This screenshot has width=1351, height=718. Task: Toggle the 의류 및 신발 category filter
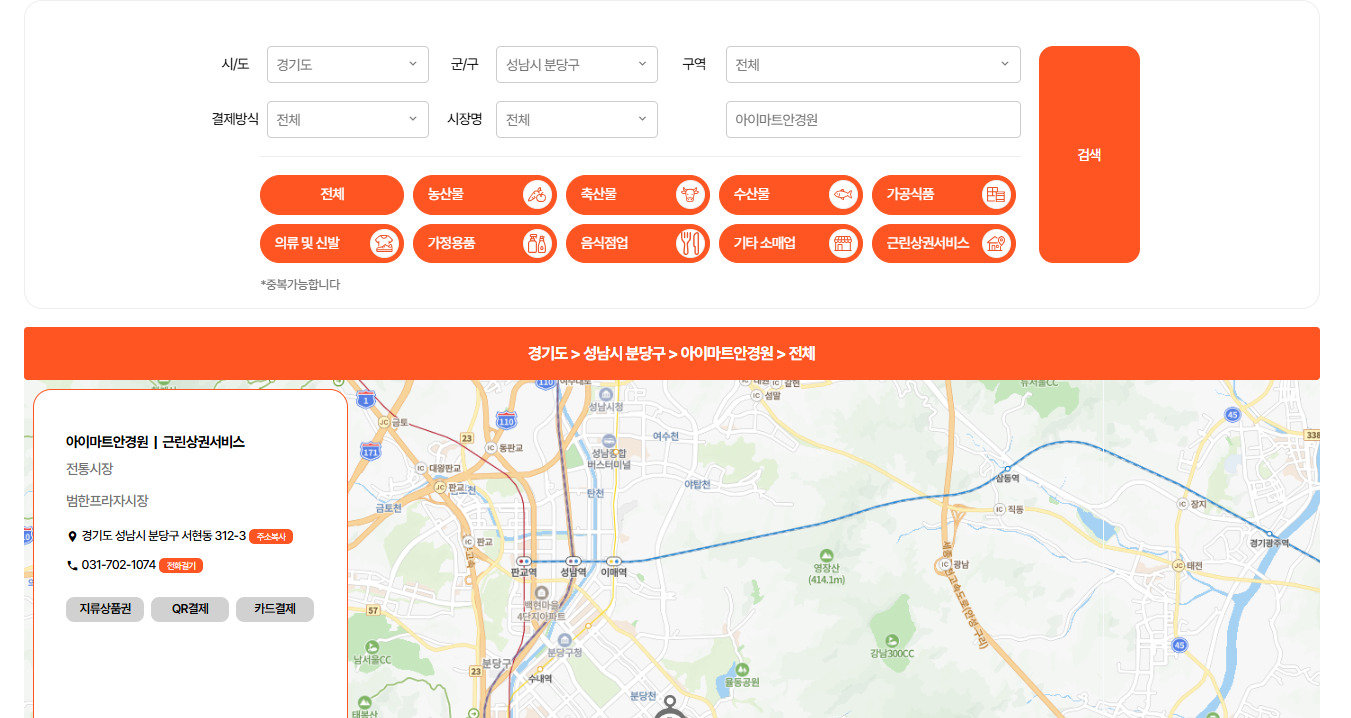coord(332,243)
